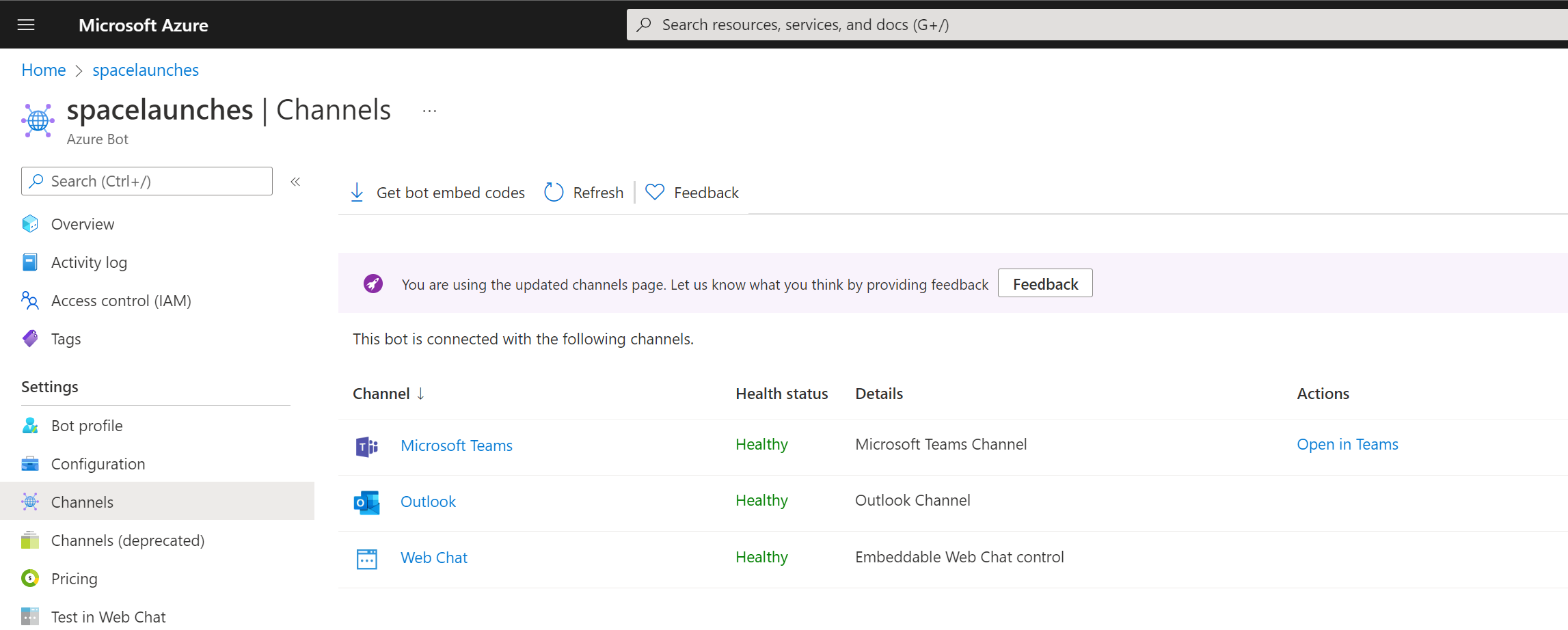Viewport: 1568px width, 630px height.
Task: Open the Web Chat channel link
Action: (x=434, y=558)
